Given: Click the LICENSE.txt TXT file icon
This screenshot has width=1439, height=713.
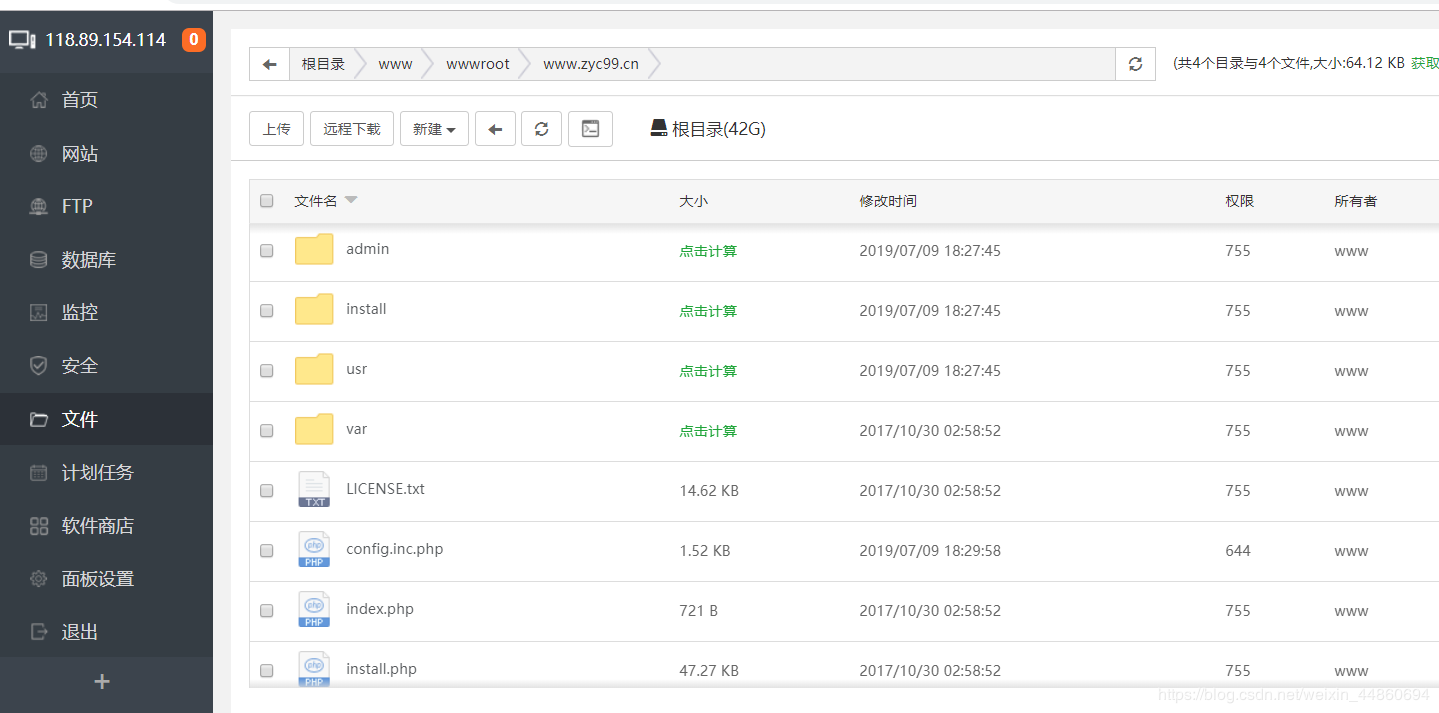Looking at the screenshot, I should (314, 489).
